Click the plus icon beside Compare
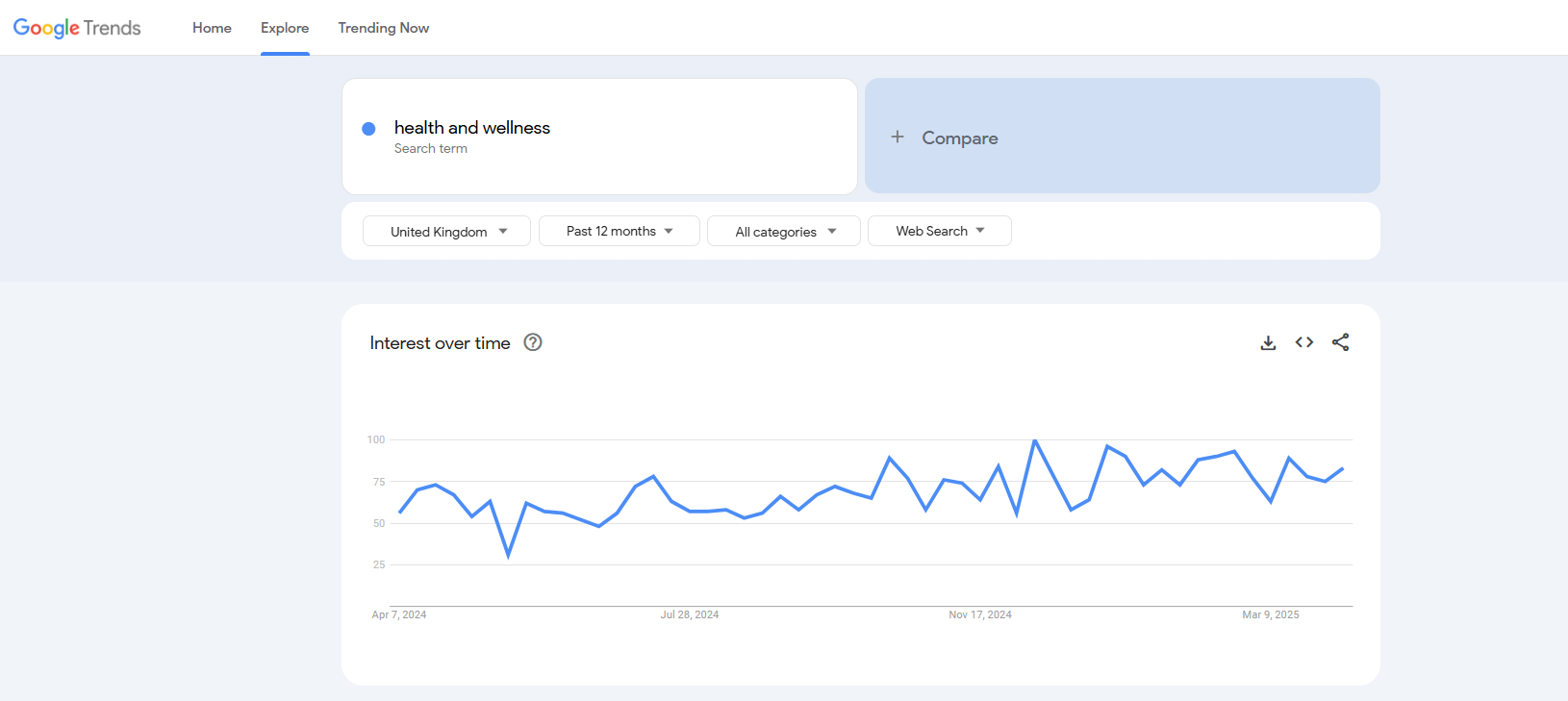This screenshot has height=701, width=1568. [898, 137]
